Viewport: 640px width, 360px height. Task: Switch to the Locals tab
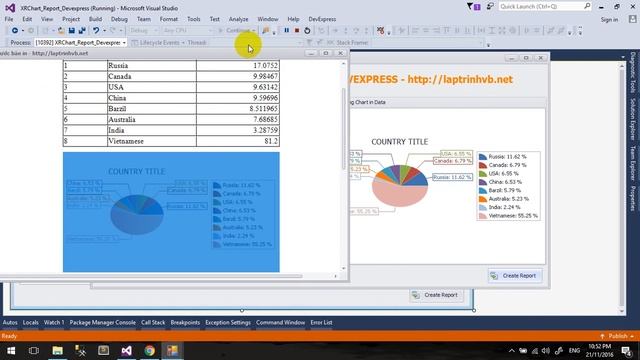tap(30, 322)
